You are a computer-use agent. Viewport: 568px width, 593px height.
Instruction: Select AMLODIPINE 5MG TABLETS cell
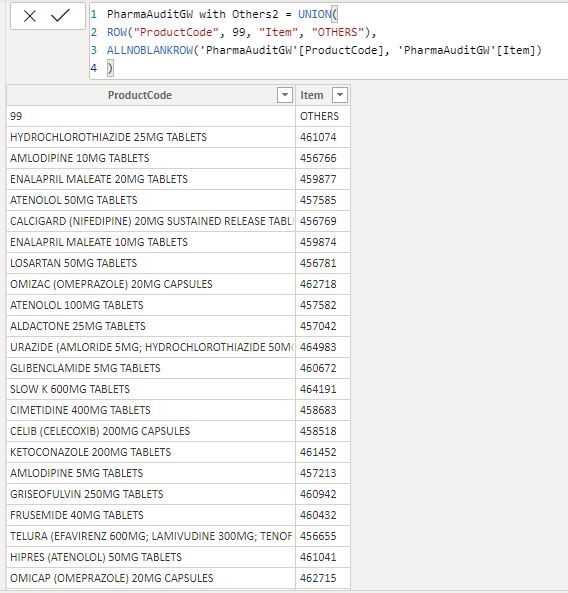point(151,473)
